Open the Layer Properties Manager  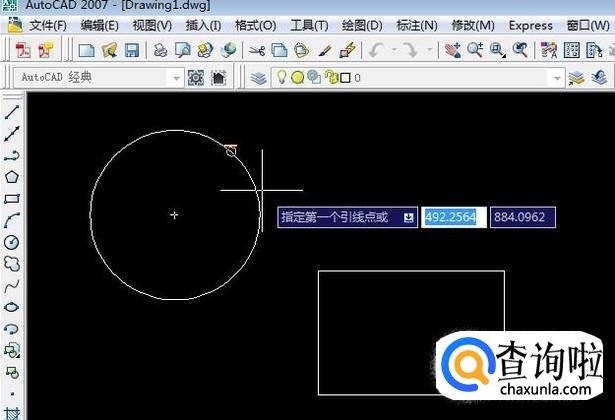point(258,78)
